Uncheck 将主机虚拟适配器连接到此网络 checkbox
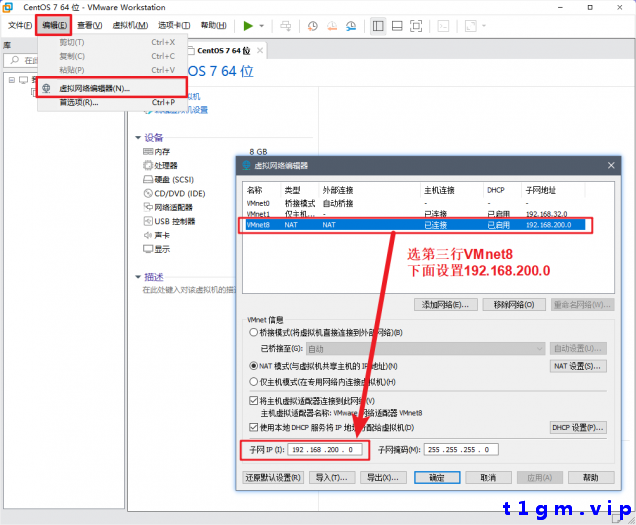Image resolution: width=636 pixels, height=525 pixels. [x=254, y=400]
